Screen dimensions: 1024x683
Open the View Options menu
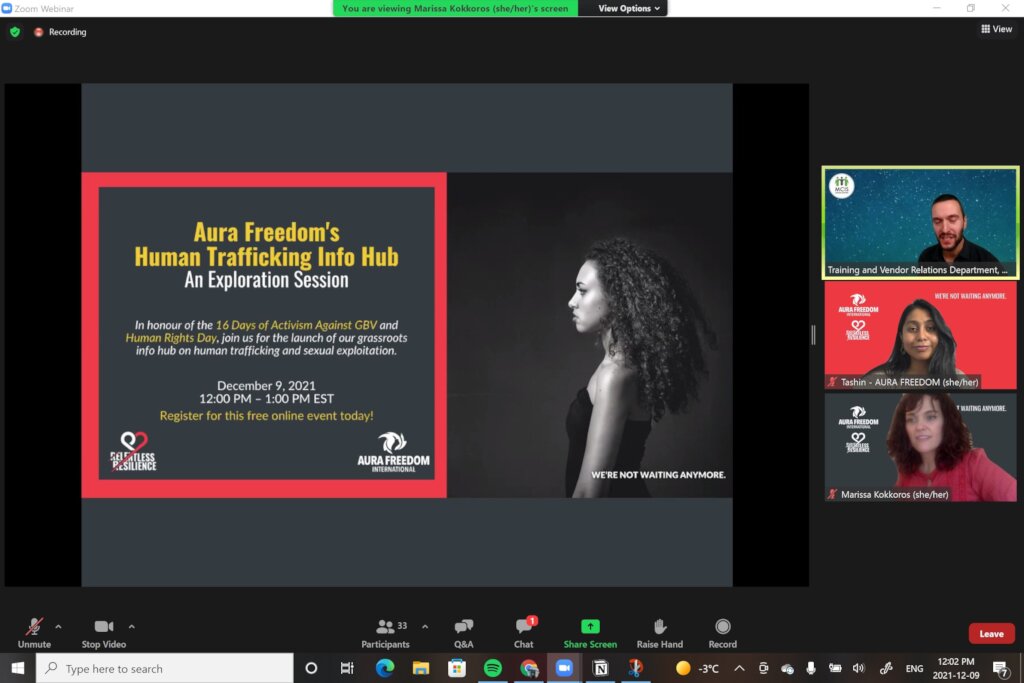[629, 8]
